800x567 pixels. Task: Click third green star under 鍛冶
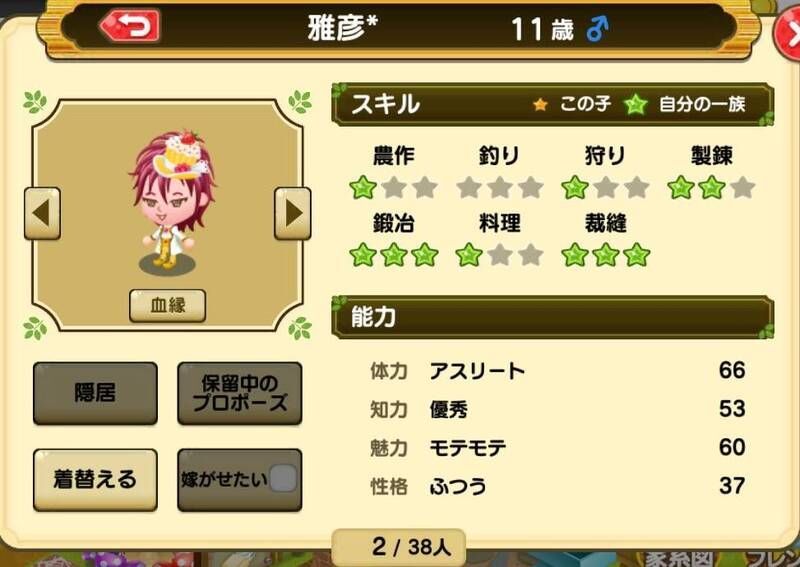425,255
